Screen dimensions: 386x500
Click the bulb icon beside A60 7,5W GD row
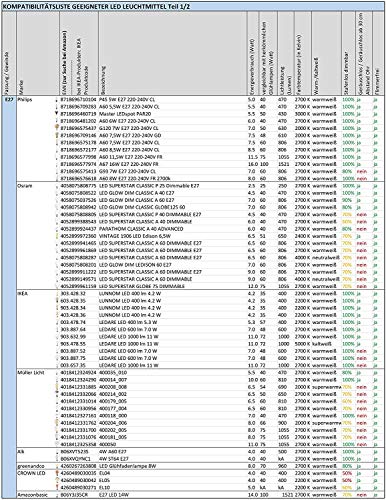[56, 135]
